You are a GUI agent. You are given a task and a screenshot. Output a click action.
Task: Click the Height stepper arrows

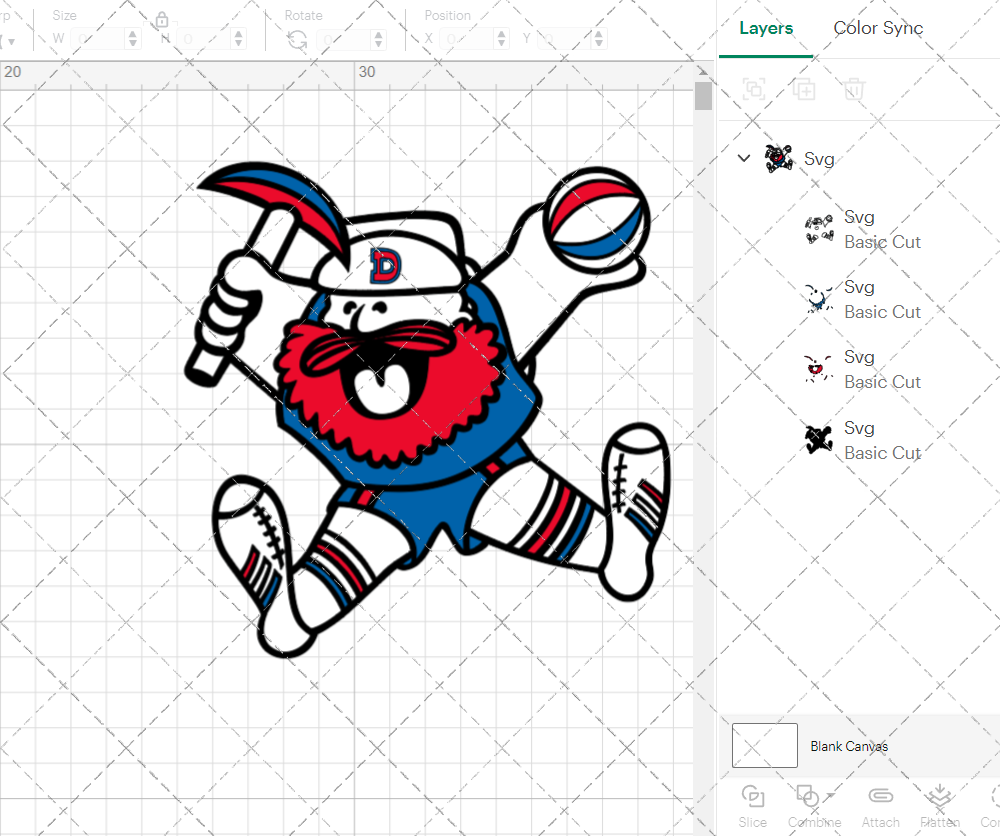[239, 39]
